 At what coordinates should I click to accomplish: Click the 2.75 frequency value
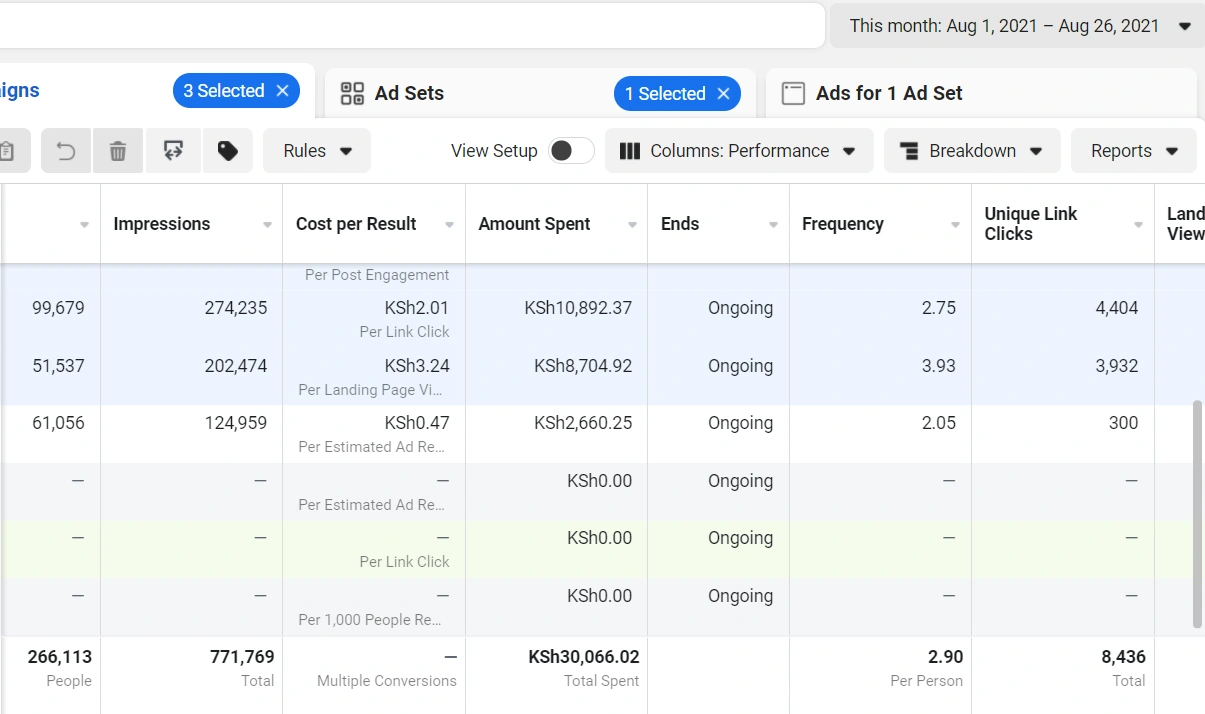pos(938,308)
